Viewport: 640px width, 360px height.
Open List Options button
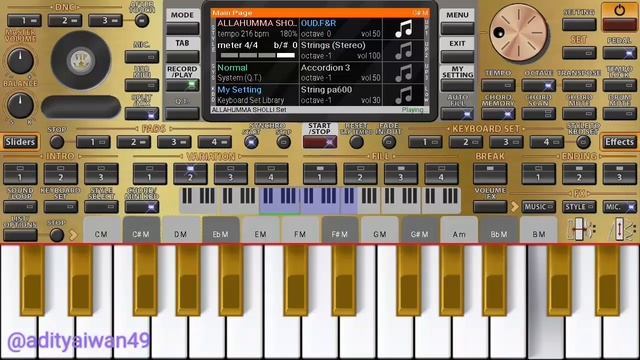pos(20,235)
